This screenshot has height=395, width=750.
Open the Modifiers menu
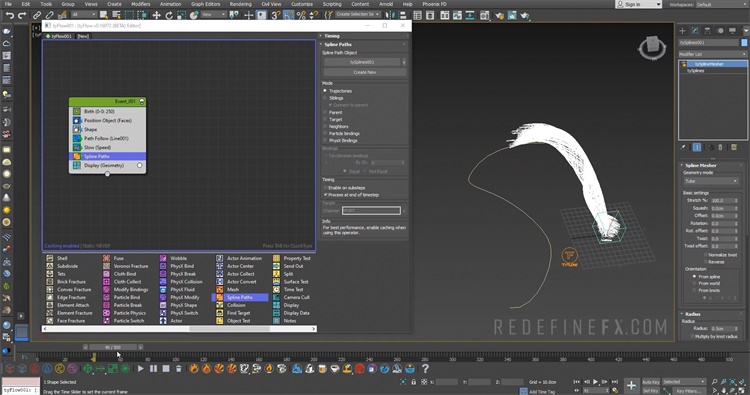coord(141,4)
